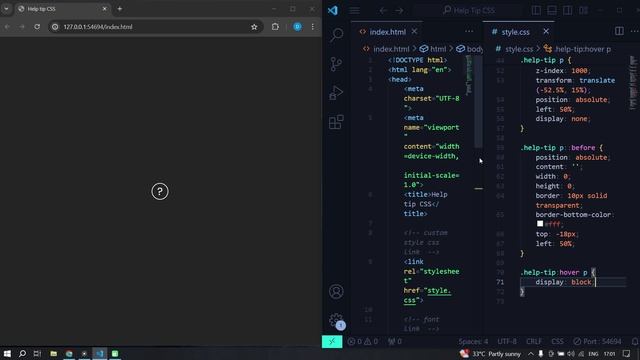
Task: Open the Manage gear in activity bar
Action: [x=336, y=320]
